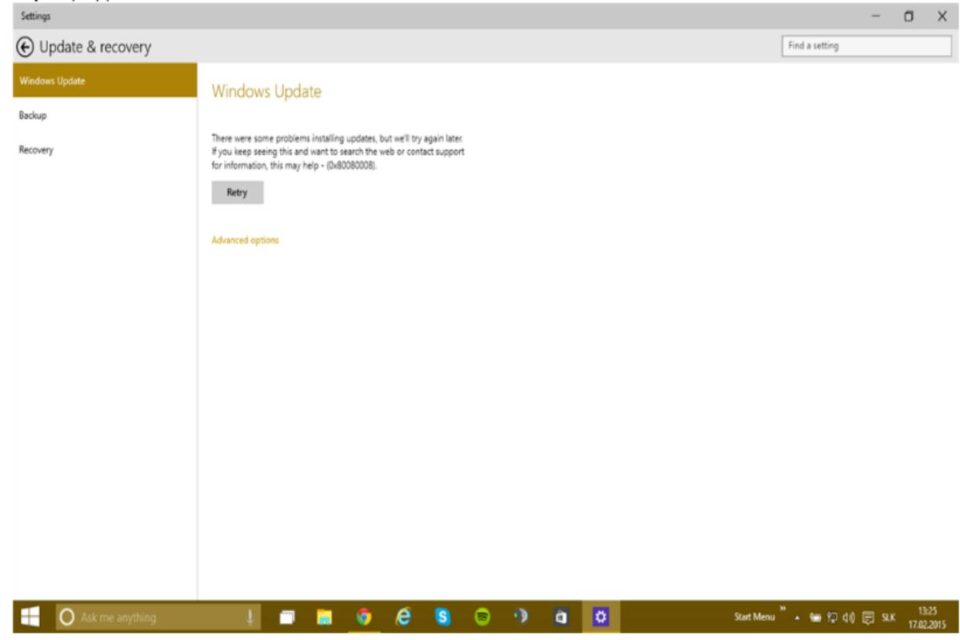The width and height of the screenshot is (960, 640).
Task: Open the network tray icon
Action: (833, 617)
